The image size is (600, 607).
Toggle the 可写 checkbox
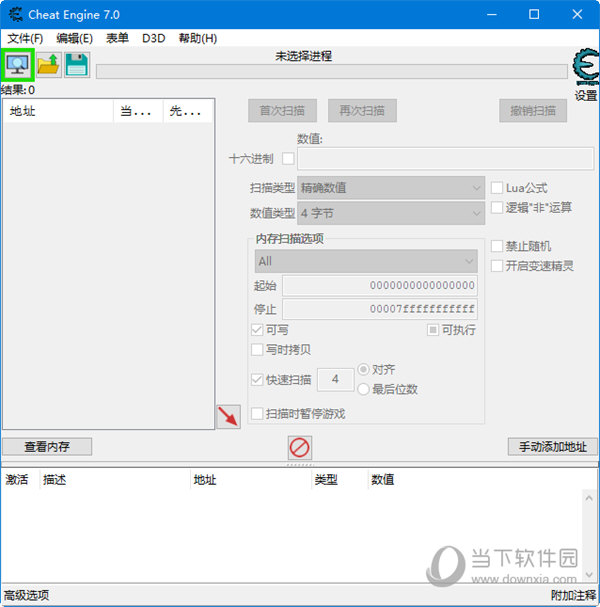pyautogui.click(x=257, y=330)
